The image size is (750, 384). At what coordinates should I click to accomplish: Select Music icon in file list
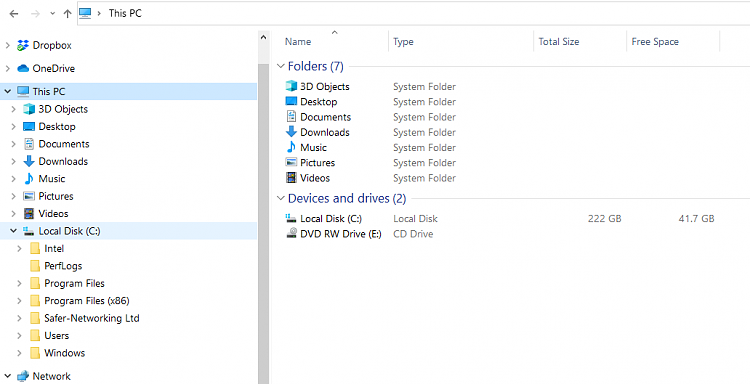point(291,147)
